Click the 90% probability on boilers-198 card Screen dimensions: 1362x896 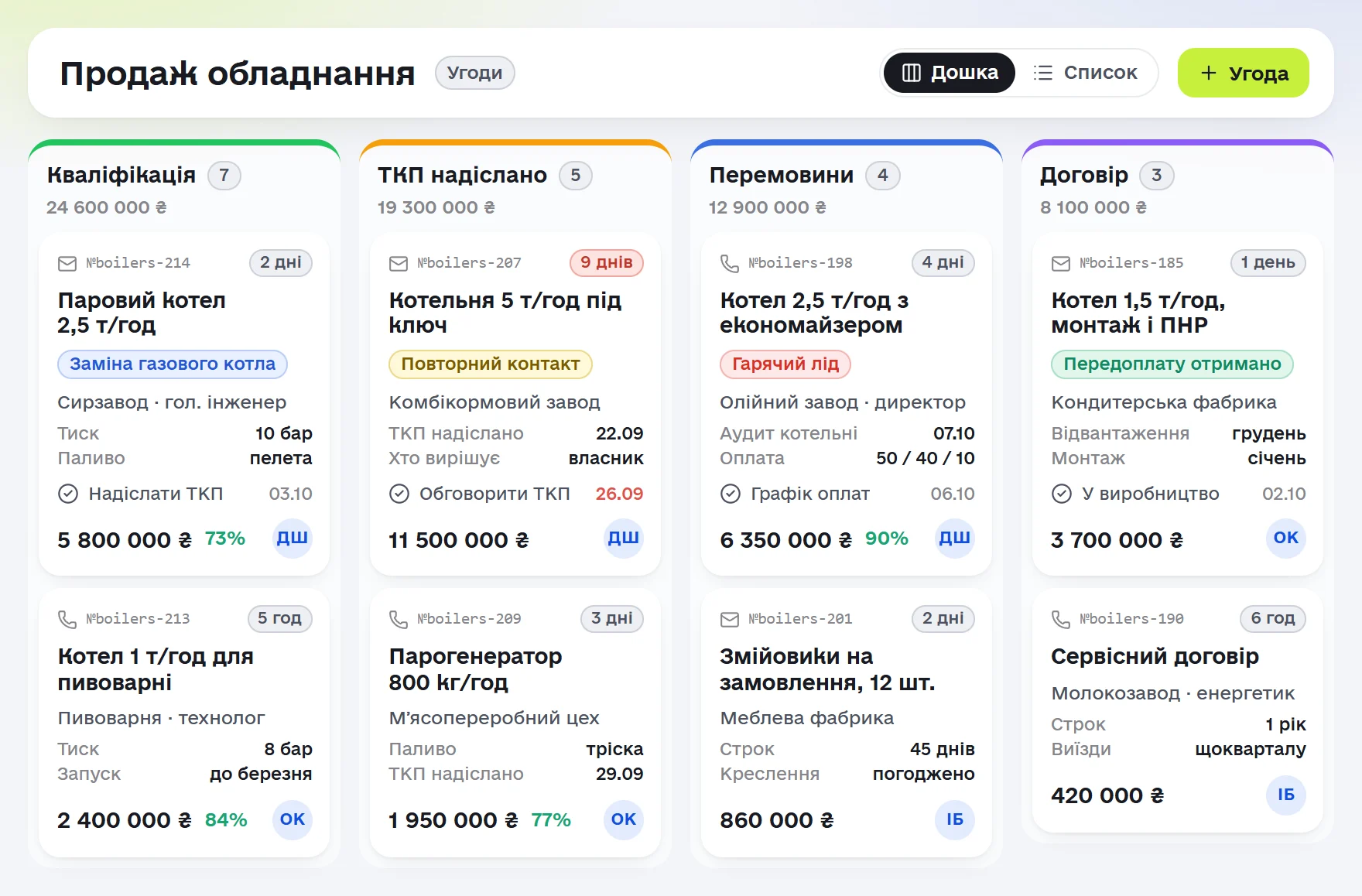pyautogui.click(x=887, y=539)
